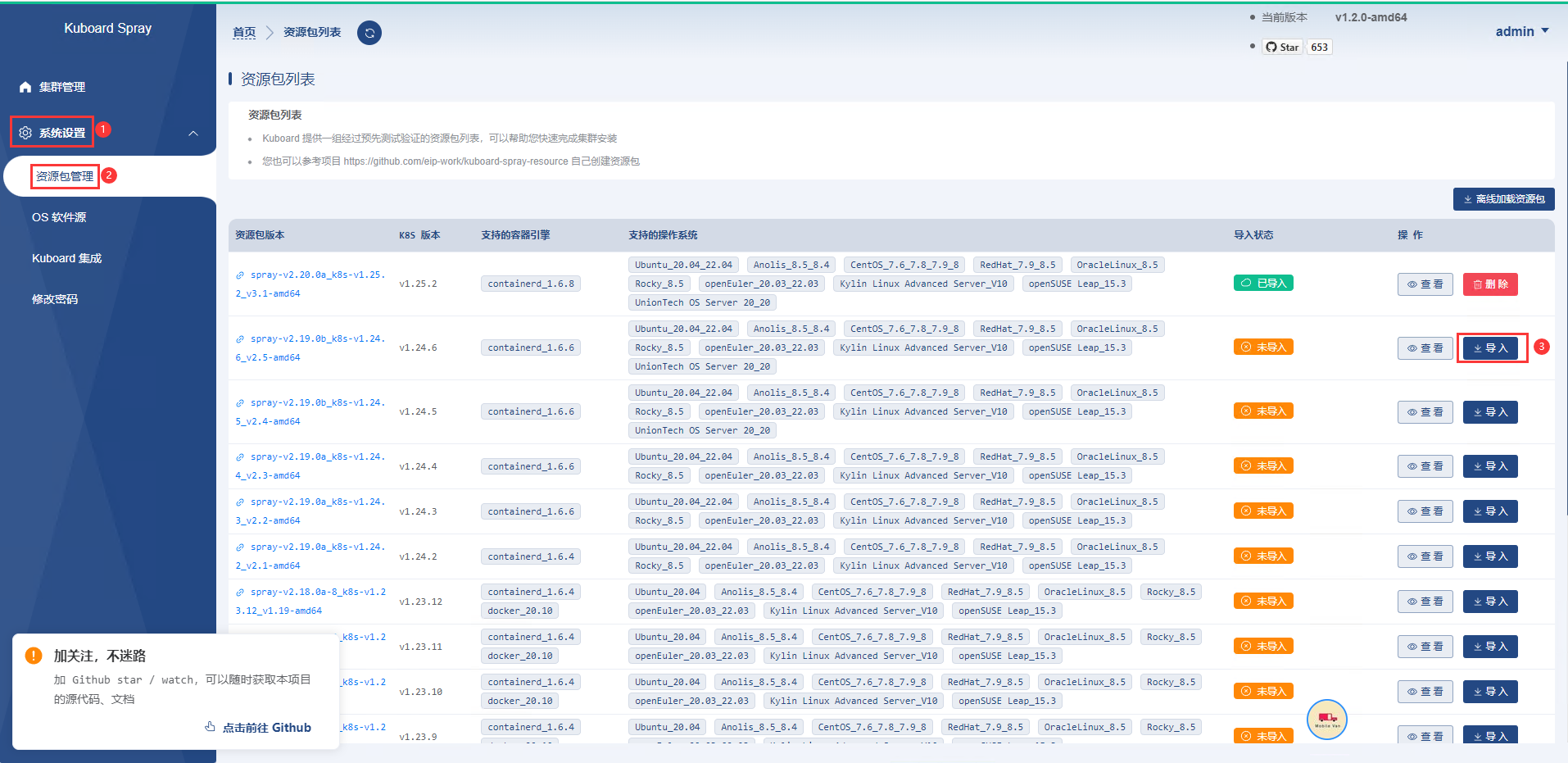View the v1.24.4 package with 查看
The image size is (1568, 763).
pos(1425,466)
